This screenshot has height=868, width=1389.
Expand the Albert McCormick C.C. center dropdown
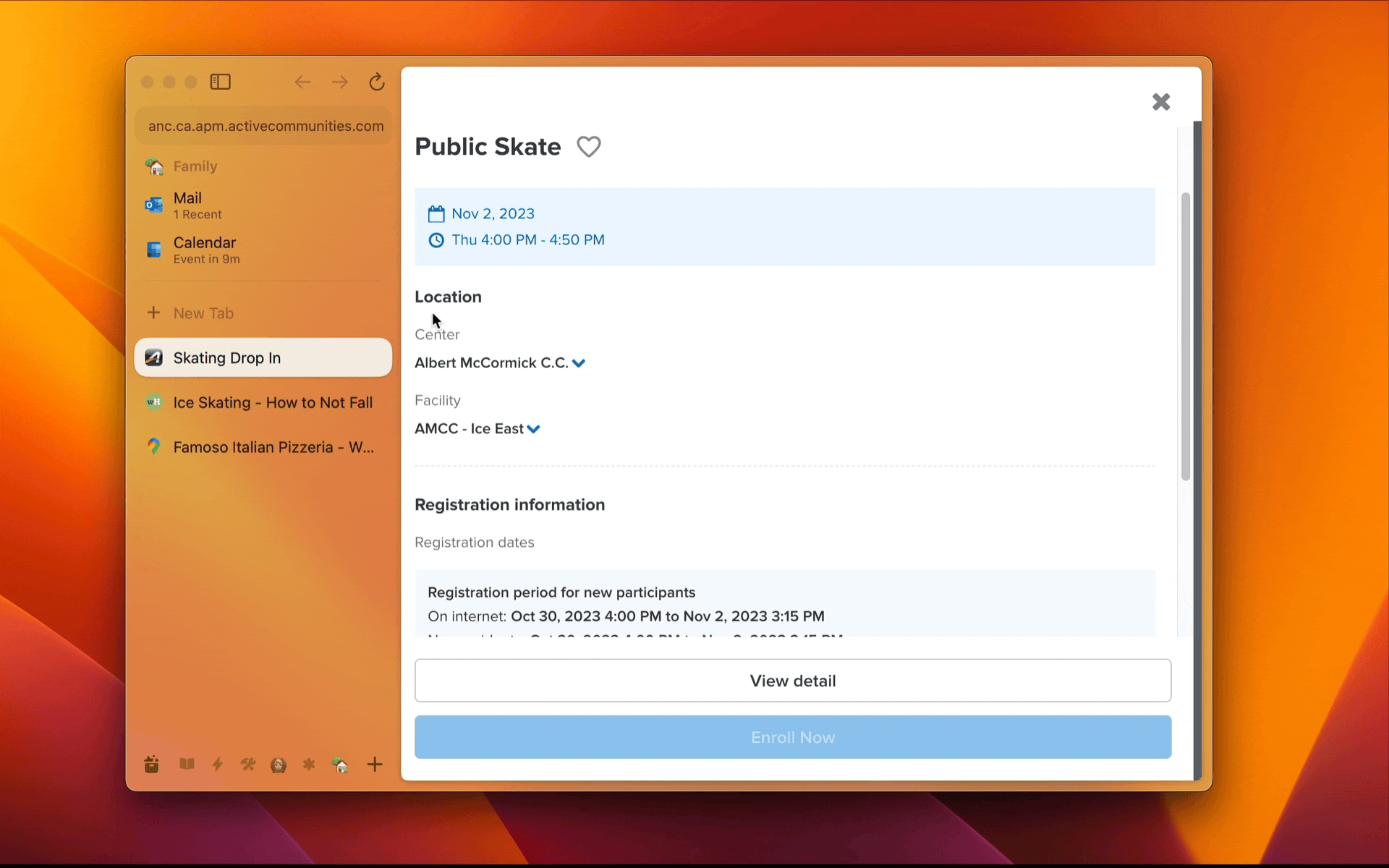578,363
